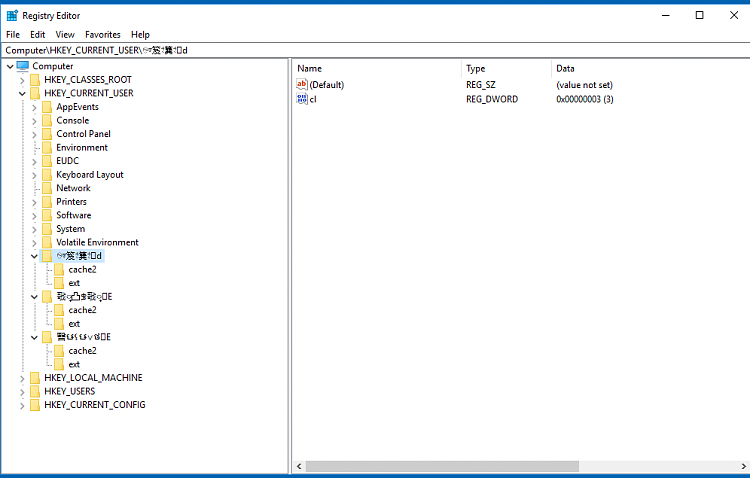This screenshot has width=750, height=478.
Task: Click the HKEY_CLASSES_ROOT folder icon
Action: pyautogui.click(x=34, y=79)
